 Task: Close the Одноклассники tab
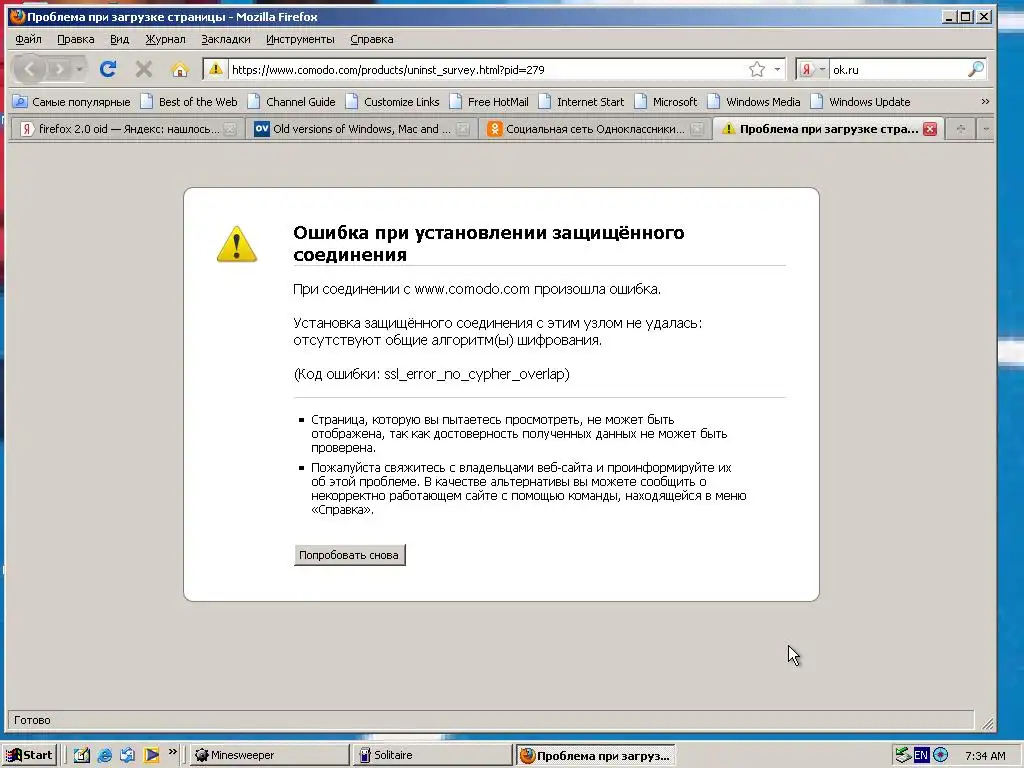[697, 129]
